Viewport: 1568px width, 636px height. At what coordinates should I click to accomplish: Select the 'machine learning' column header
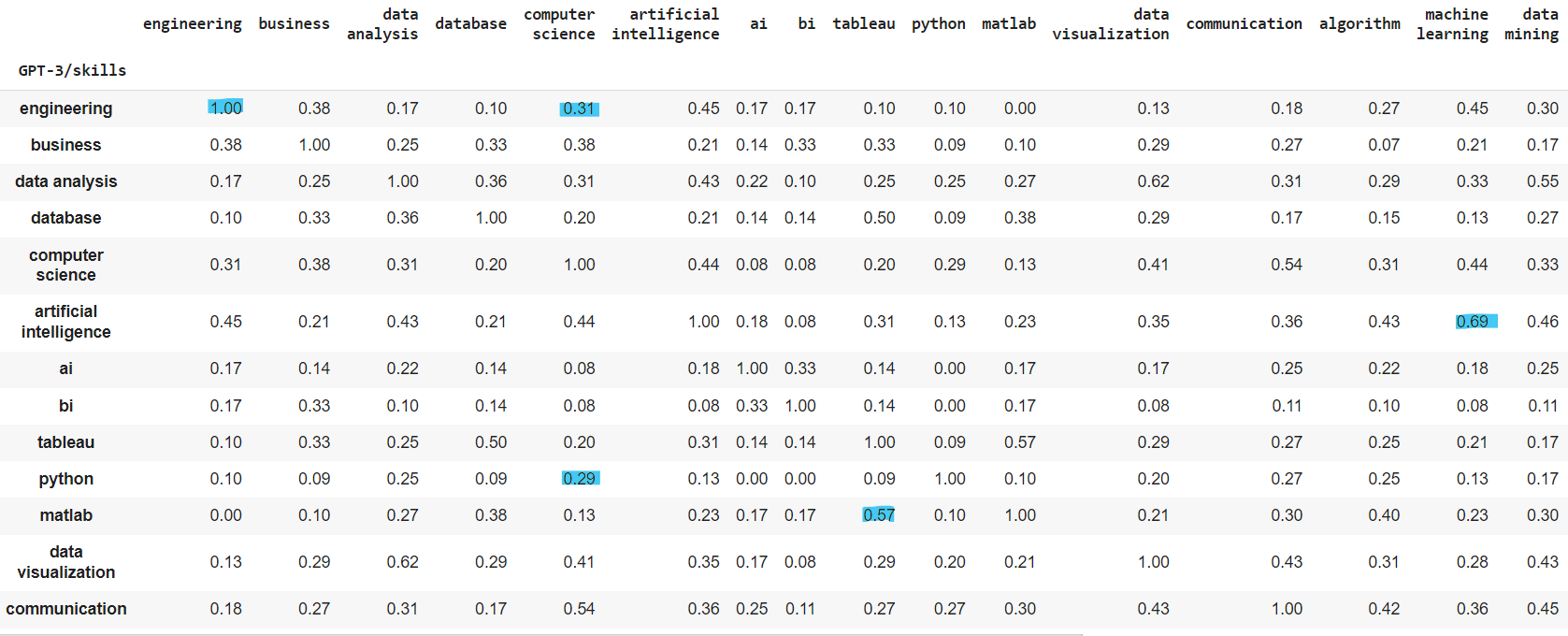pyautogui.click(x=1452, y=23)
